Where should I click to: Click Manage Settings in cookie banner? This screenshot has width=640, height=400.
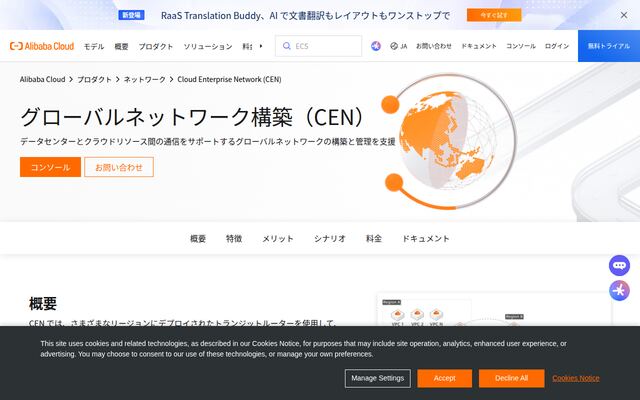(378, 378)
